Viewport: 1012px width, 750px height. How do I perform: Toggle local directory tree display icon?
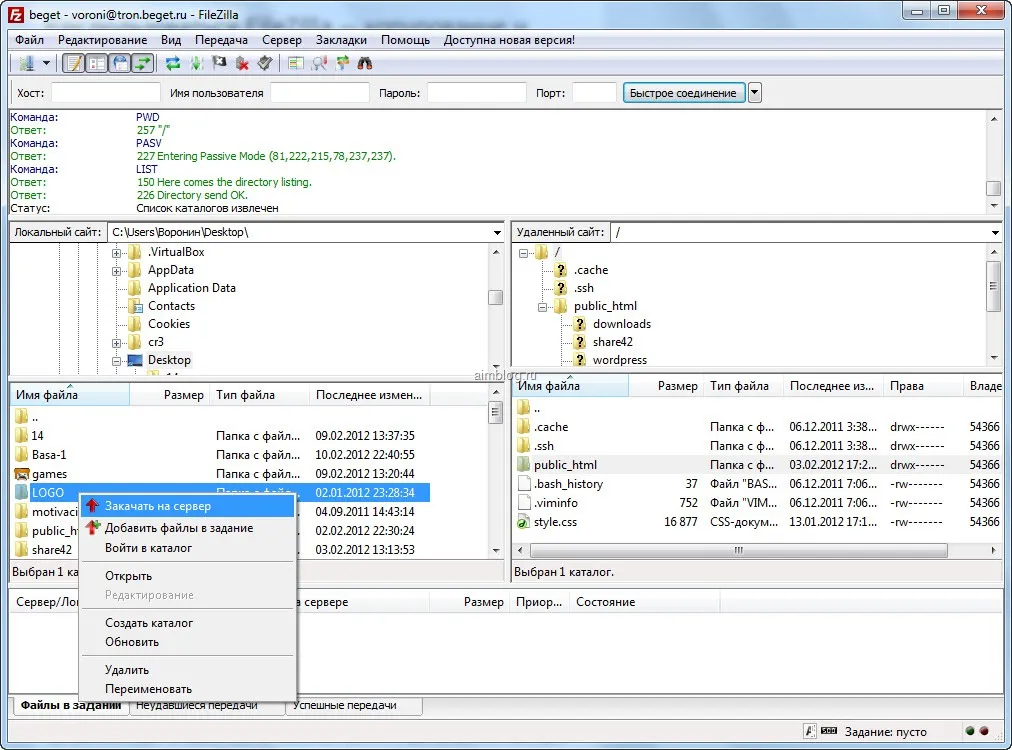[97, 63]
